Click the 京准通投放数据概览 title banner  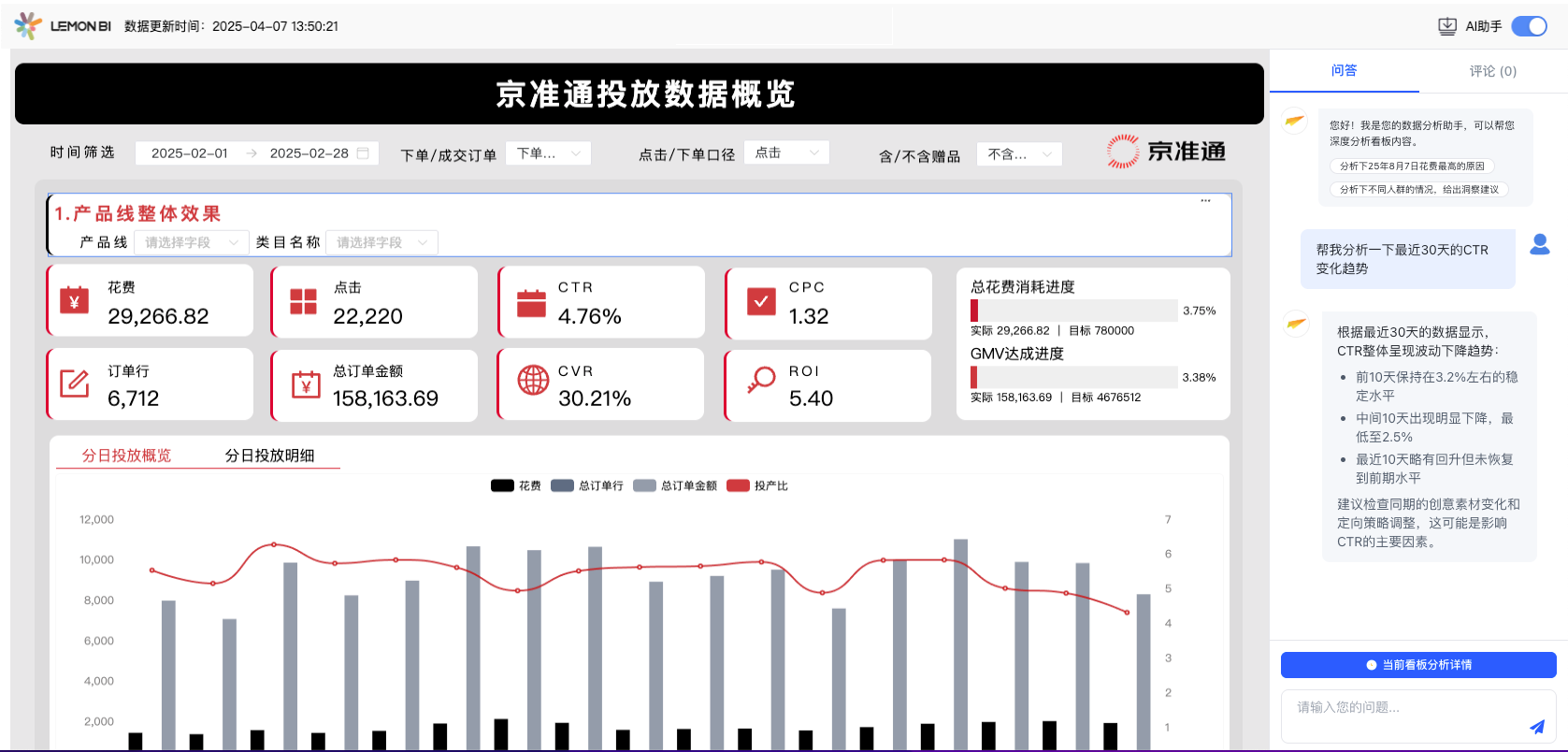[640, 94]
